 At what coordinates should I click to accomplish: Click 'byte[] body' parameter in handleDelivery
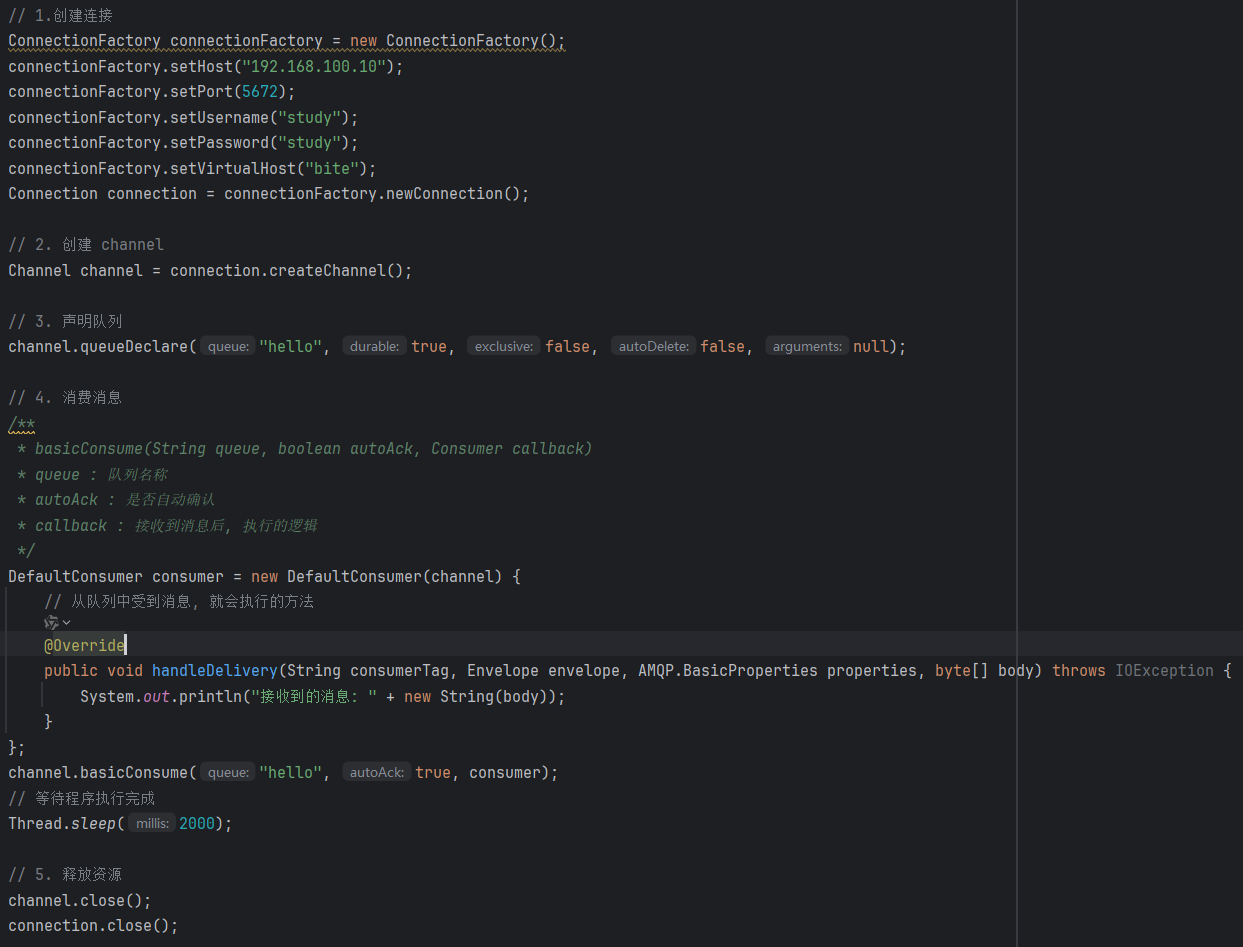click(x=984, y=671)
